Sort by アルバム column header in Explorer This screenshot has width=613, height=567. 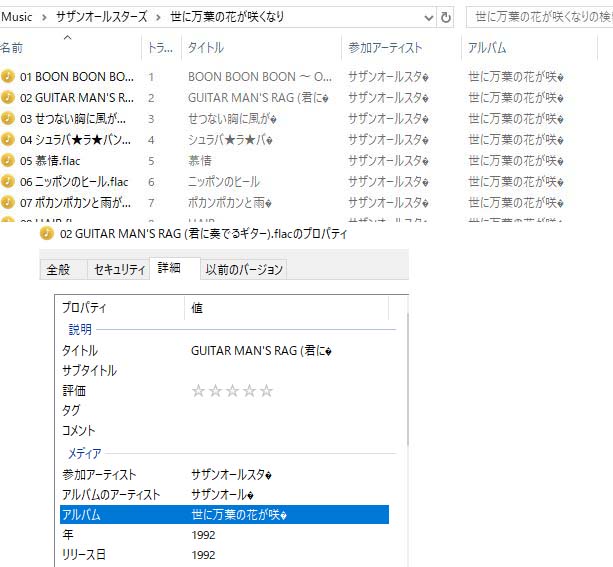(529, 48)
